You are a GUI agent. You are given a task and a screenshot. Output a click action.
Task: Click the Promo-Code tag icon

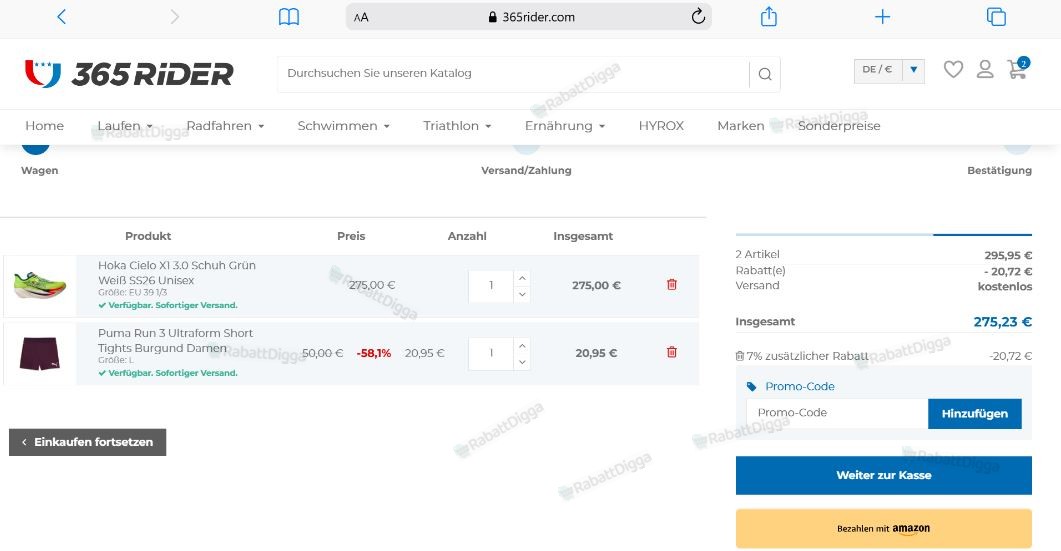pyautogui.click(x=751, y=387)
